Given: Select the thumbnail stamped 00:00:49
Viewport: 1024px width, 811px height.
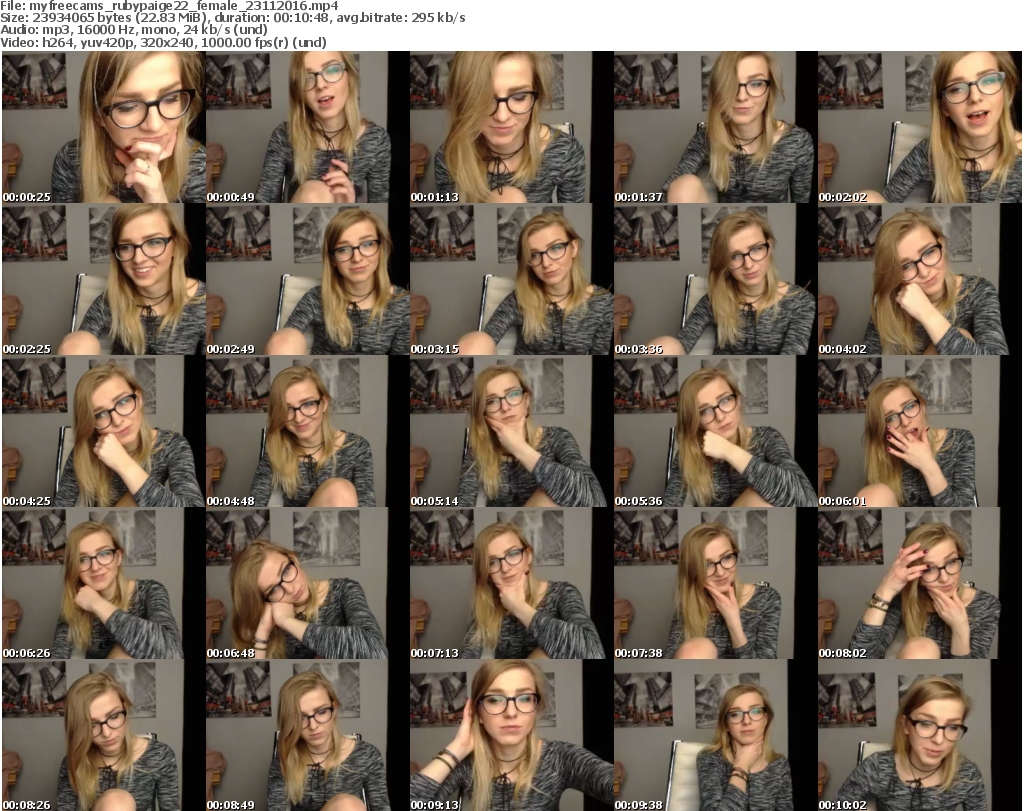Looking at the screenshot, I should coord(308,127).
